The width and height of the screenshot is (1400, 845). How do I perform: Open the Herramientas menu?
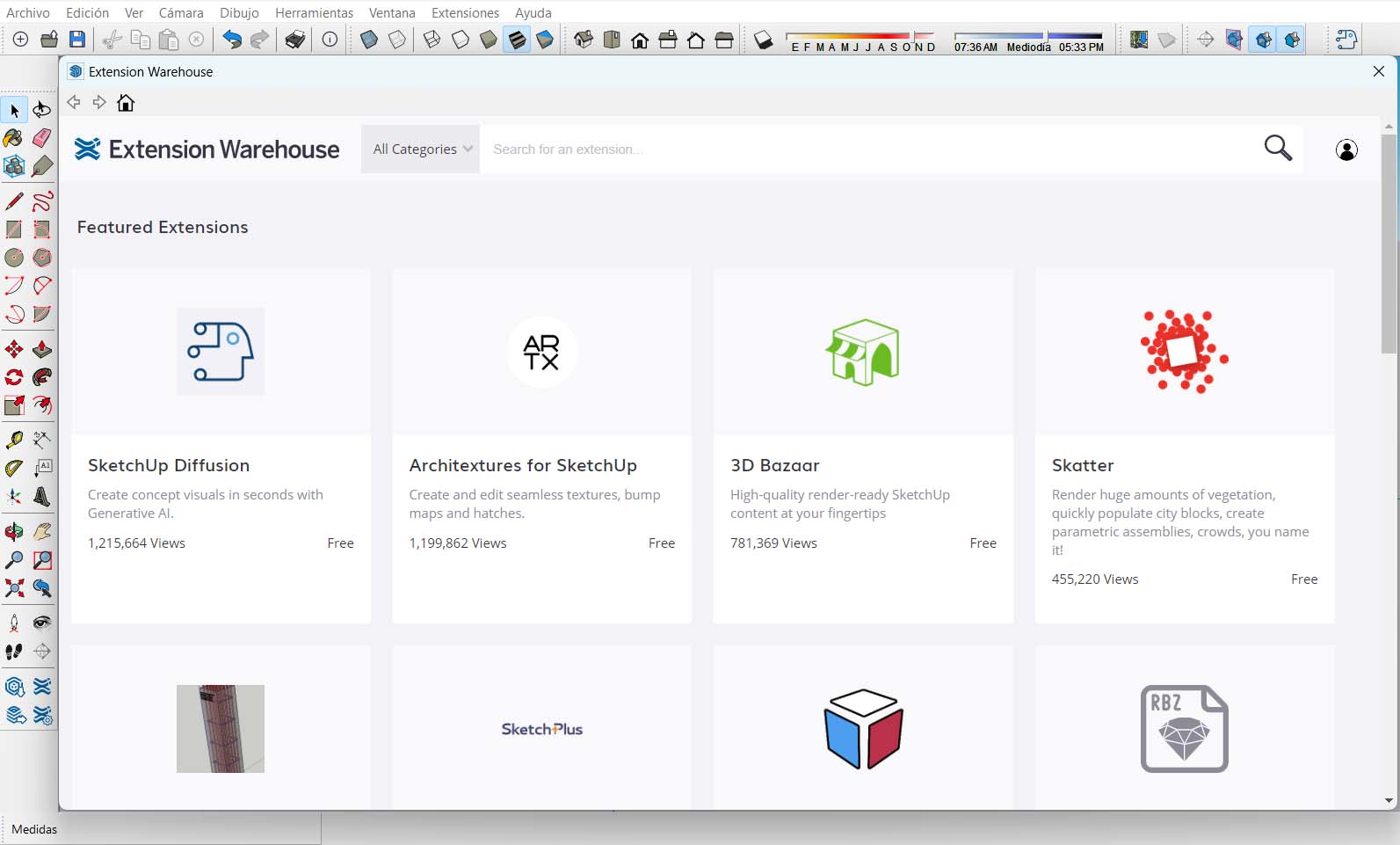pyautogui.click(x=314, y=12)
